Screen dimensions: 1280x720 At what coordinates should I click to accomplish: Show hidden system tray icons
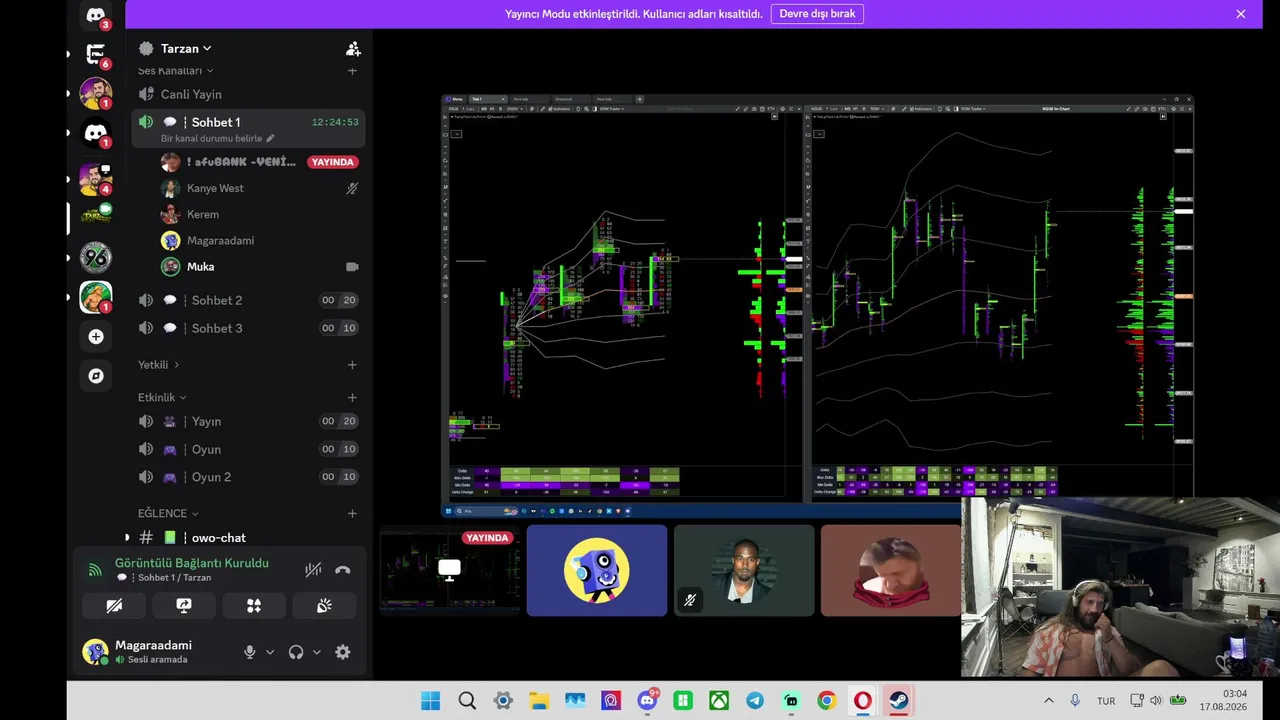1049,701
